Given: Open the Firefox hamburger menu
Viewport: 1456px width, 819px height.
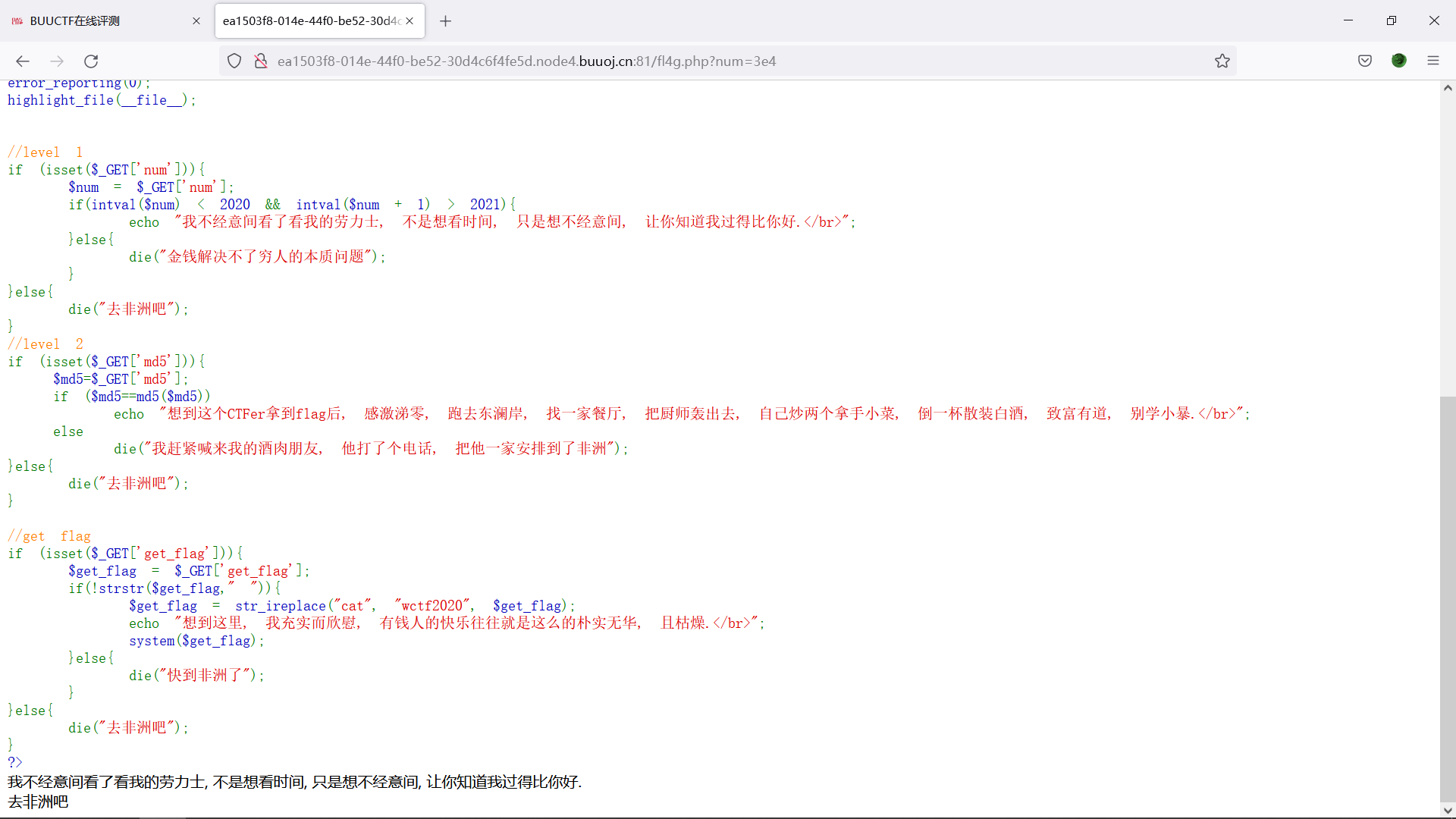Looking at the screenshot, I should pos(1433,61).
